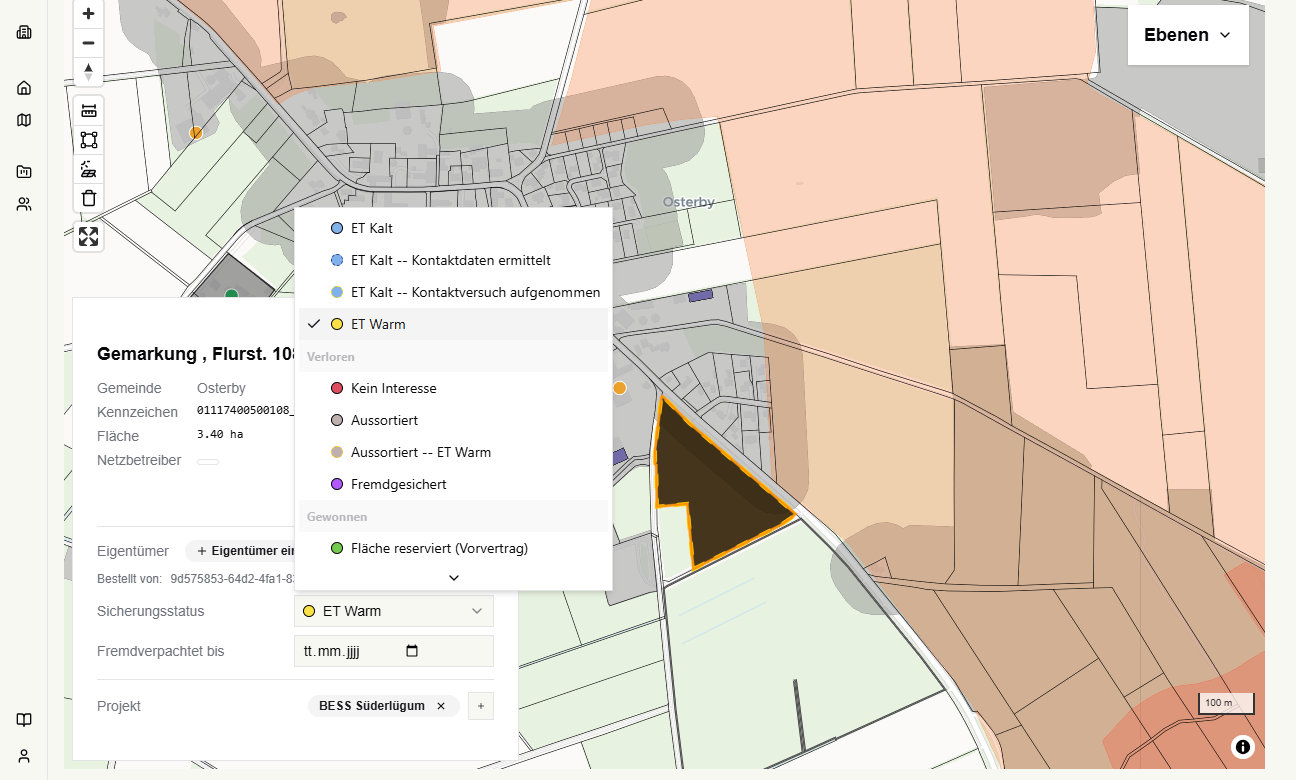Select Fremdgesichert status
Image resolution: width=1296 pixels, height=780 pixels.
(x=454, y=484)
